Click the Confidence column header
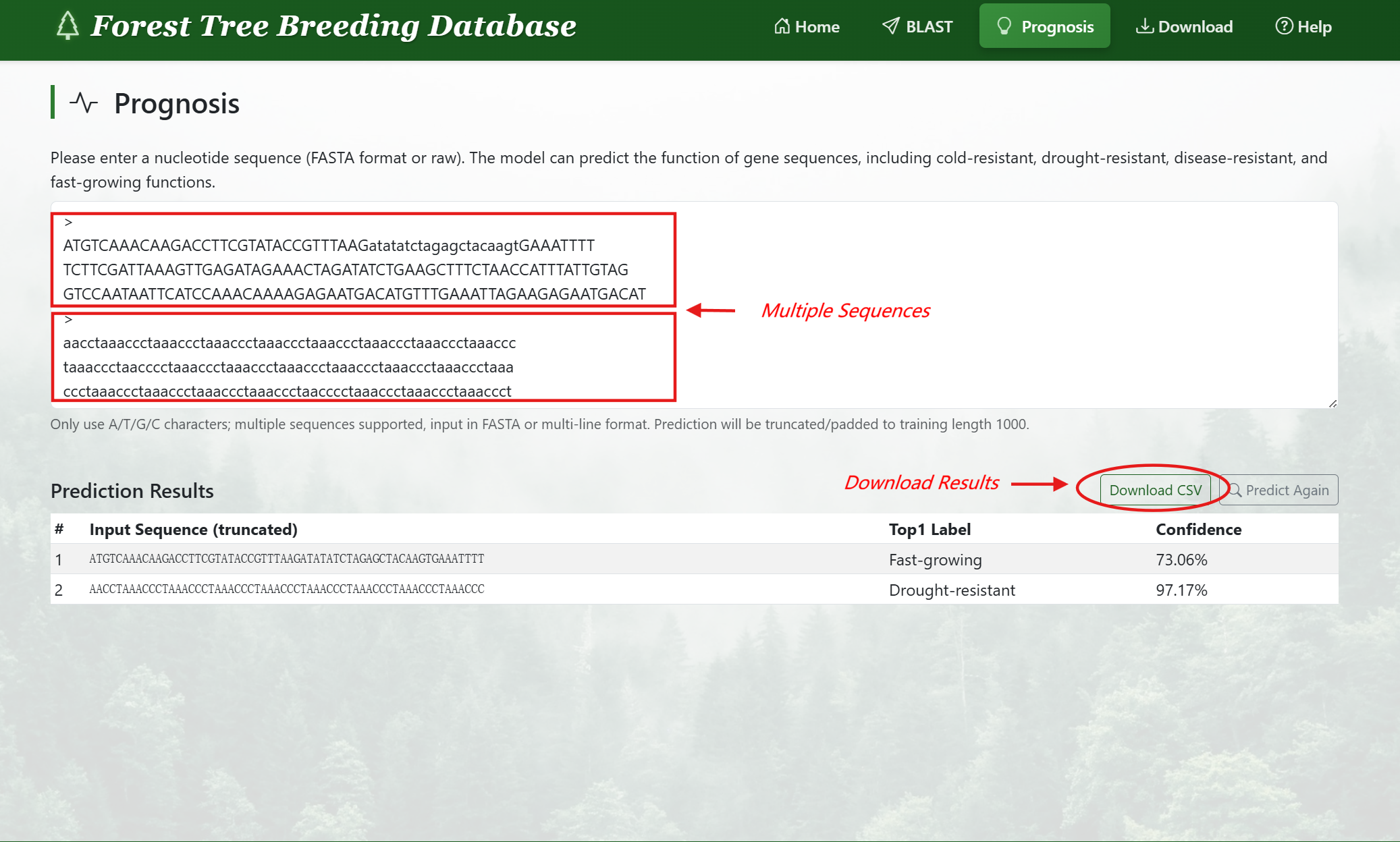Screen dimensions: 1400x842 pyautogui.click(x=1198, y=530)
